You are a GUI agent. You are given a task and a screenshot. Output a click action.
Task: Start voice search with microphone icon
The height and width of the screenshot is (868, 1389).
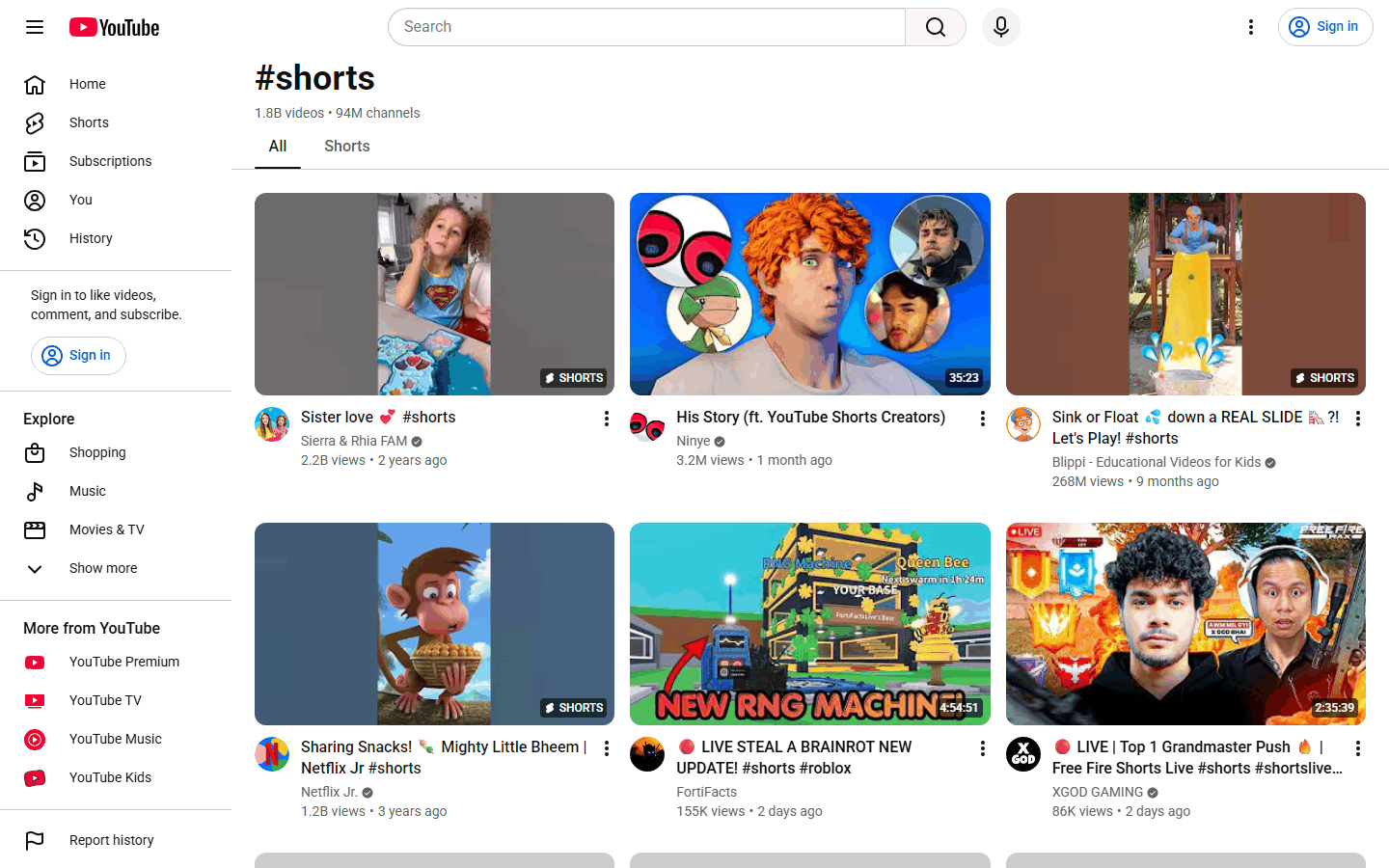pyautogui.click(x=1001, y=27)
